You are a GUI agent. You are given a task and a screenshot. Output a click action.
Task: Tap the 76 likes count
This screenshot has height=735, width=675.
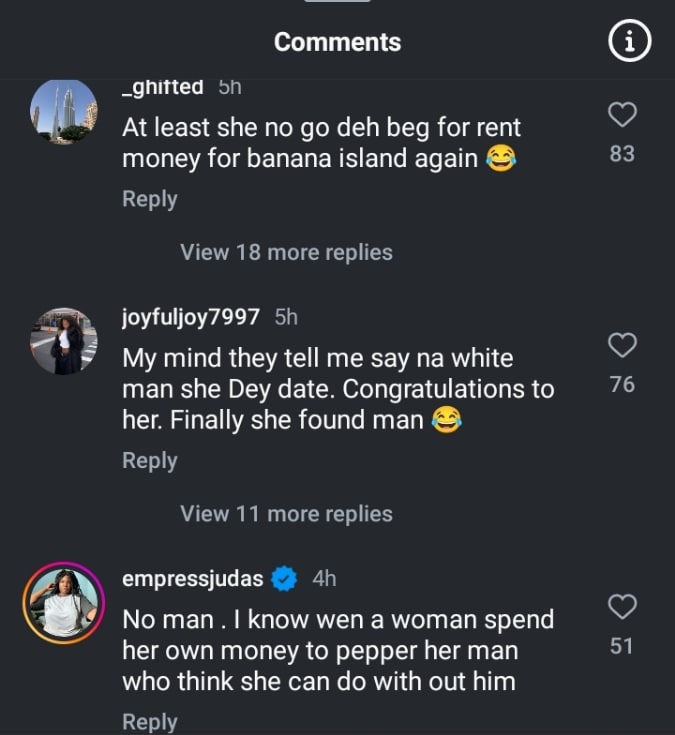click(x=622, y=384)
